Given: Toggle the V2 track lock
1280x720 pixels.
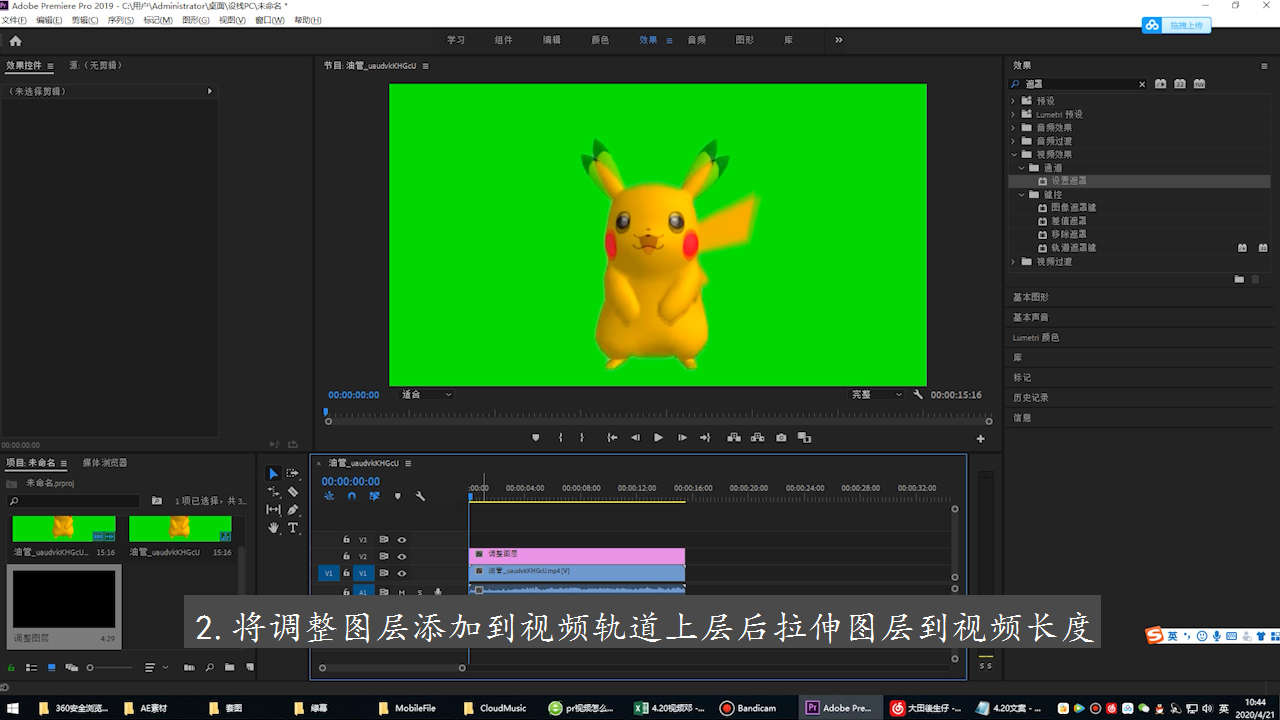Looking at the screenshot, I should coord(346,556).
